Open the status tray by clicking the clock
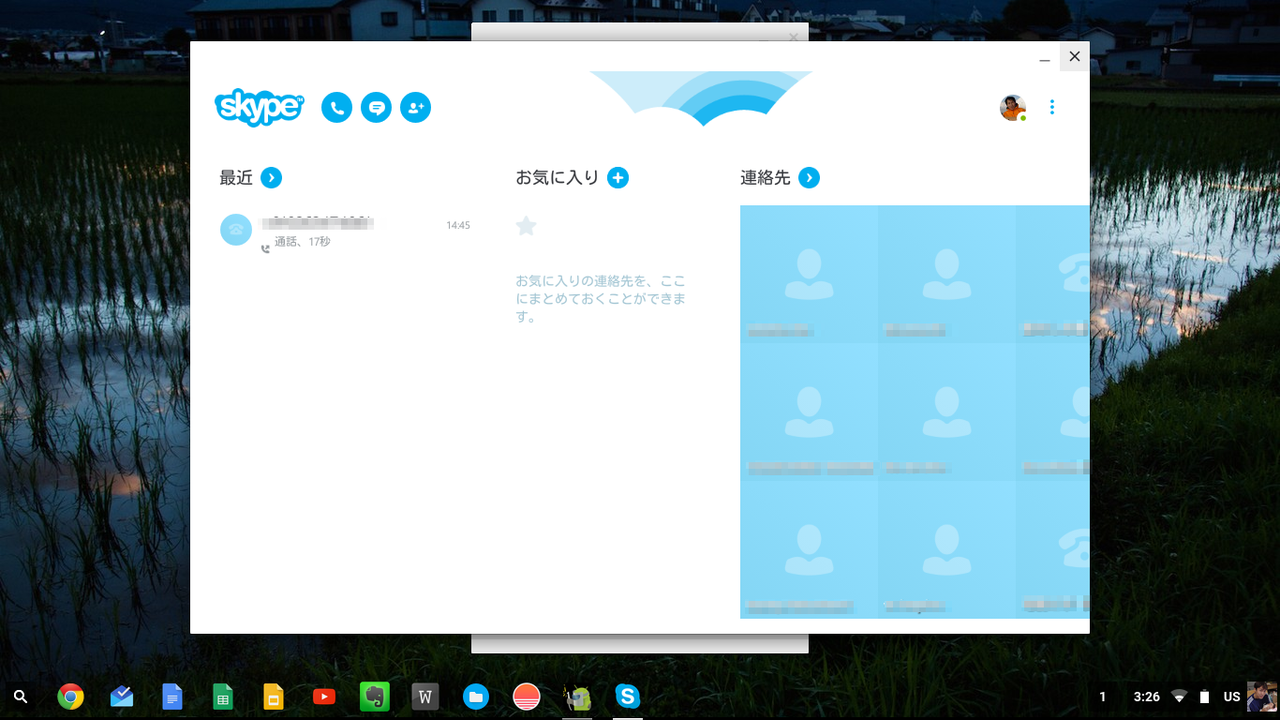This screenshot has width=1280, height=720. (1146, 696)
